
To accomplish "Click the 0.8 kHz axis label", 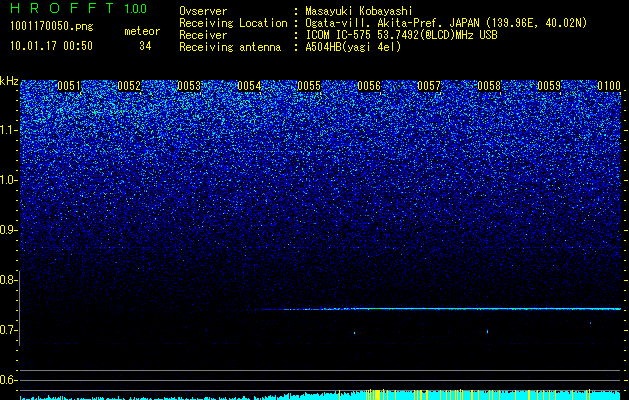I will pos(9,280).
